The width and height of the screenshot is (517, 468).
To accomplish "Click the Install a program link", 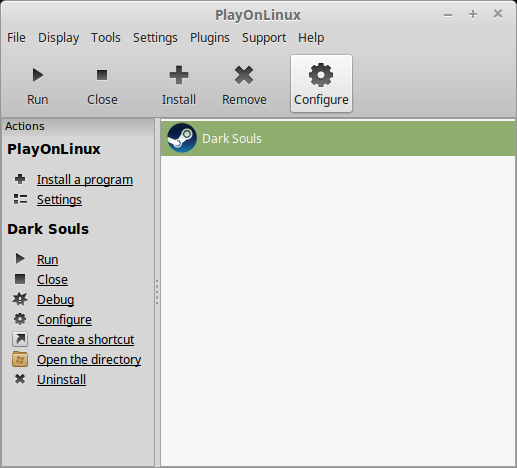I will (x=85, y=180).
